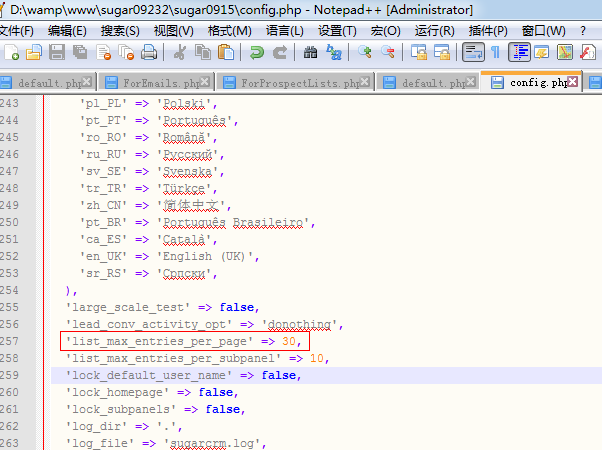
Task: Click the '简体中文' string value
Action: [x=191, y=205]
